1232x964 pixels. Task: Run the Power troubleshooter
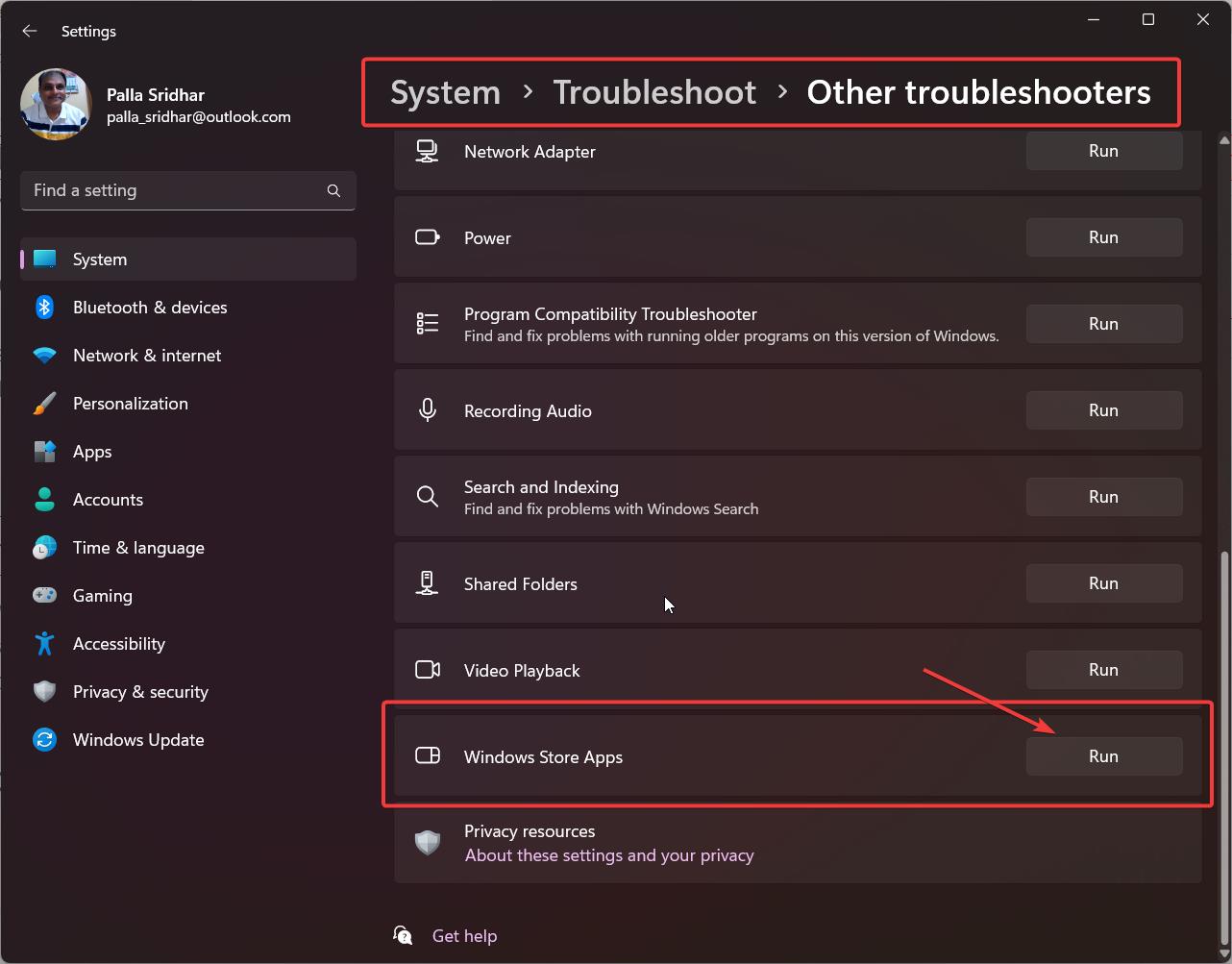[x=1103, y=237]
